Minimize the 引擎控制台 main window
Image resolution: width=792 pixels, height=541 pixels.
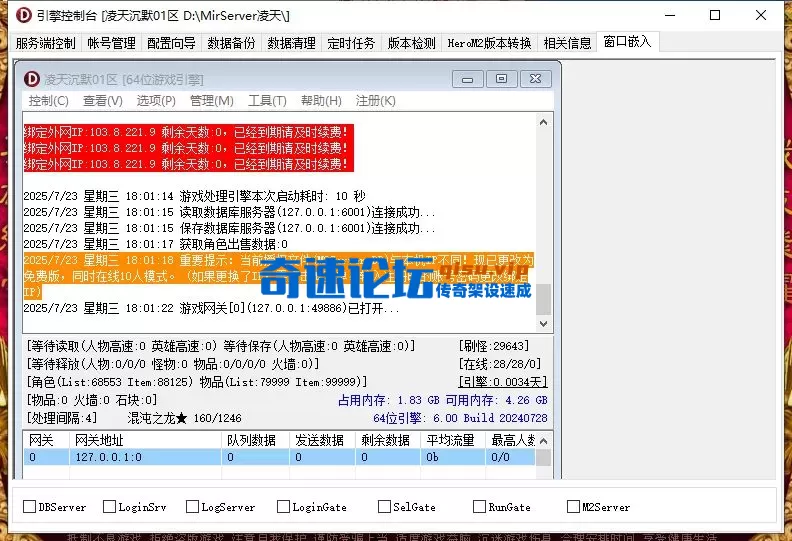[670, 15]
